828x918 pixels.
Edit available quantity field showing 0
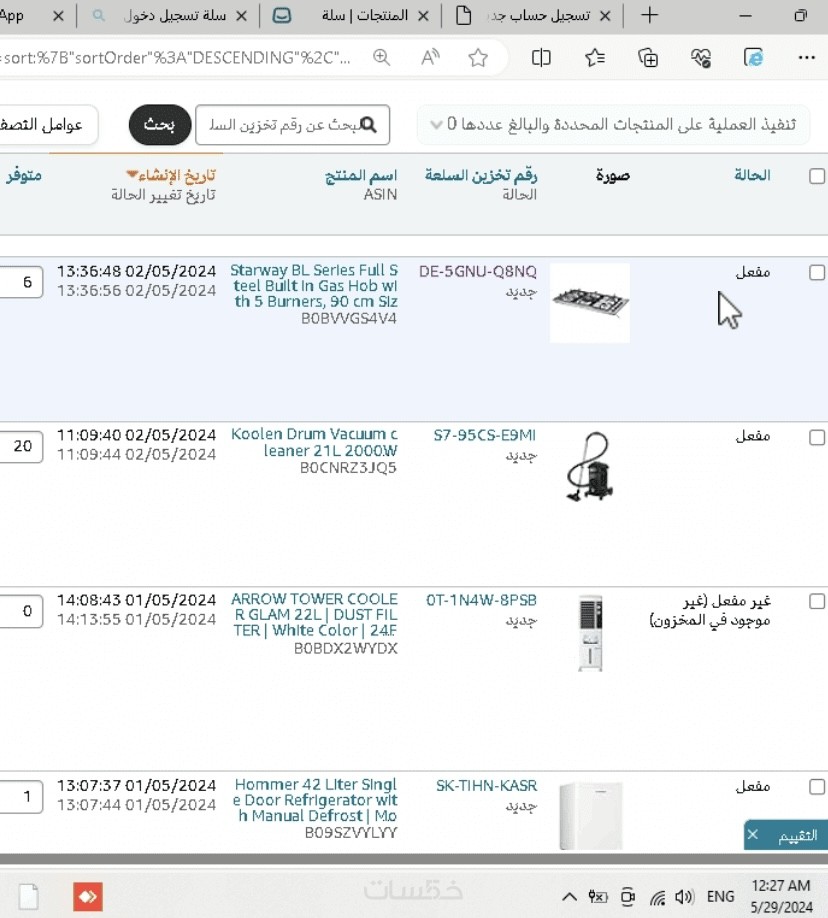point(21,611)
